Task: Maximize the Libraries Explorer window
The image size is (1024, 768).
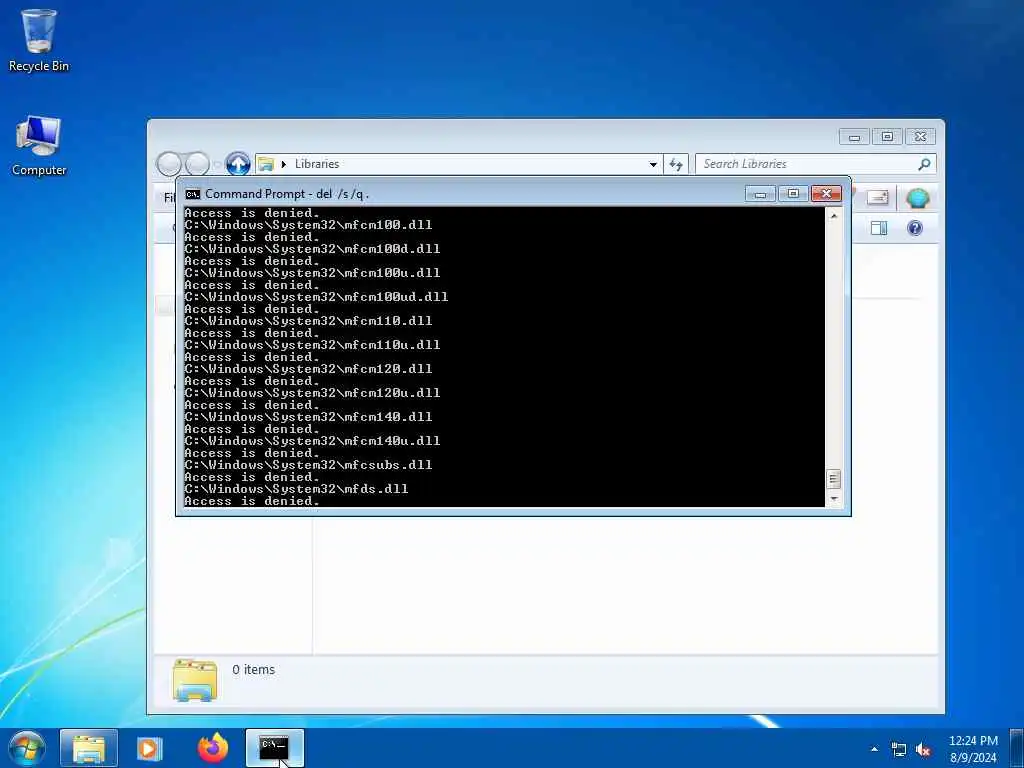Action: (x=887, y=136)
